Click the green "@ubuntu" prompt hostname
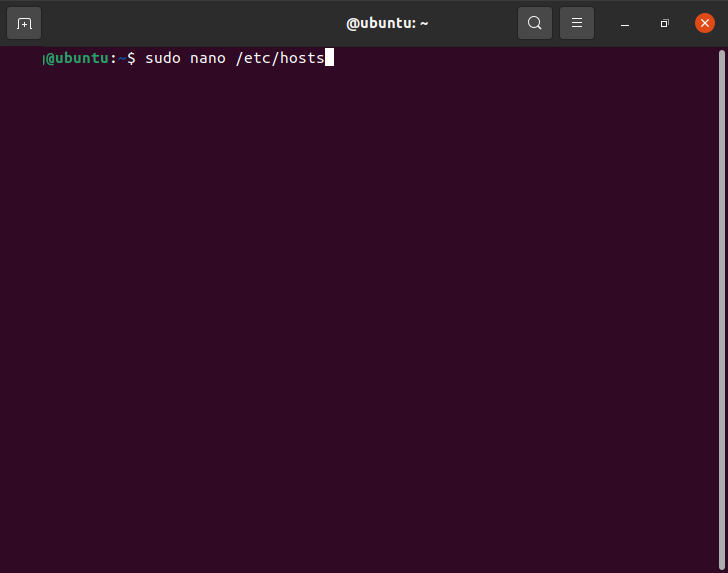728x573 pixels. pyautogui.click(x=77, y=58)
